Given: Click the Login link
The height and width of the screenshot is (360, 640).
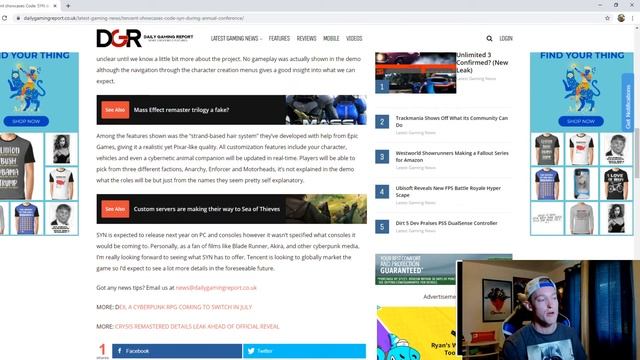Looking at the screenshot, I should click(x=506, y=38).
